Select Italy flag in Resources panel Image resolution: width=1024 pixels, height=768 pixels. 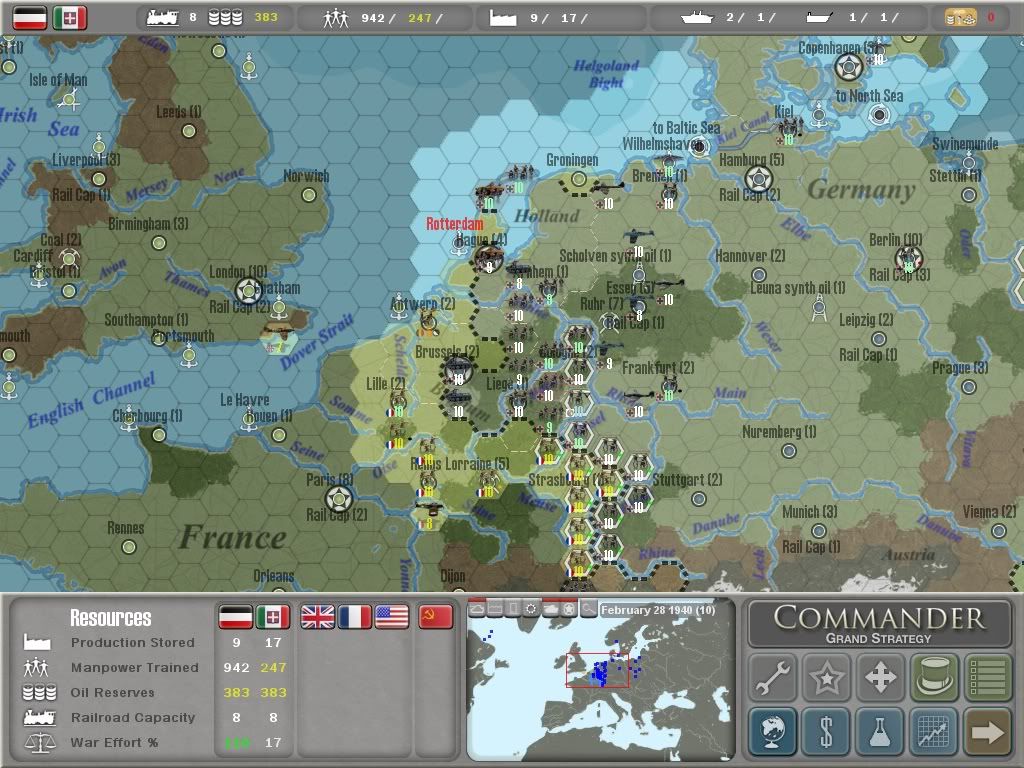(272, 616)
